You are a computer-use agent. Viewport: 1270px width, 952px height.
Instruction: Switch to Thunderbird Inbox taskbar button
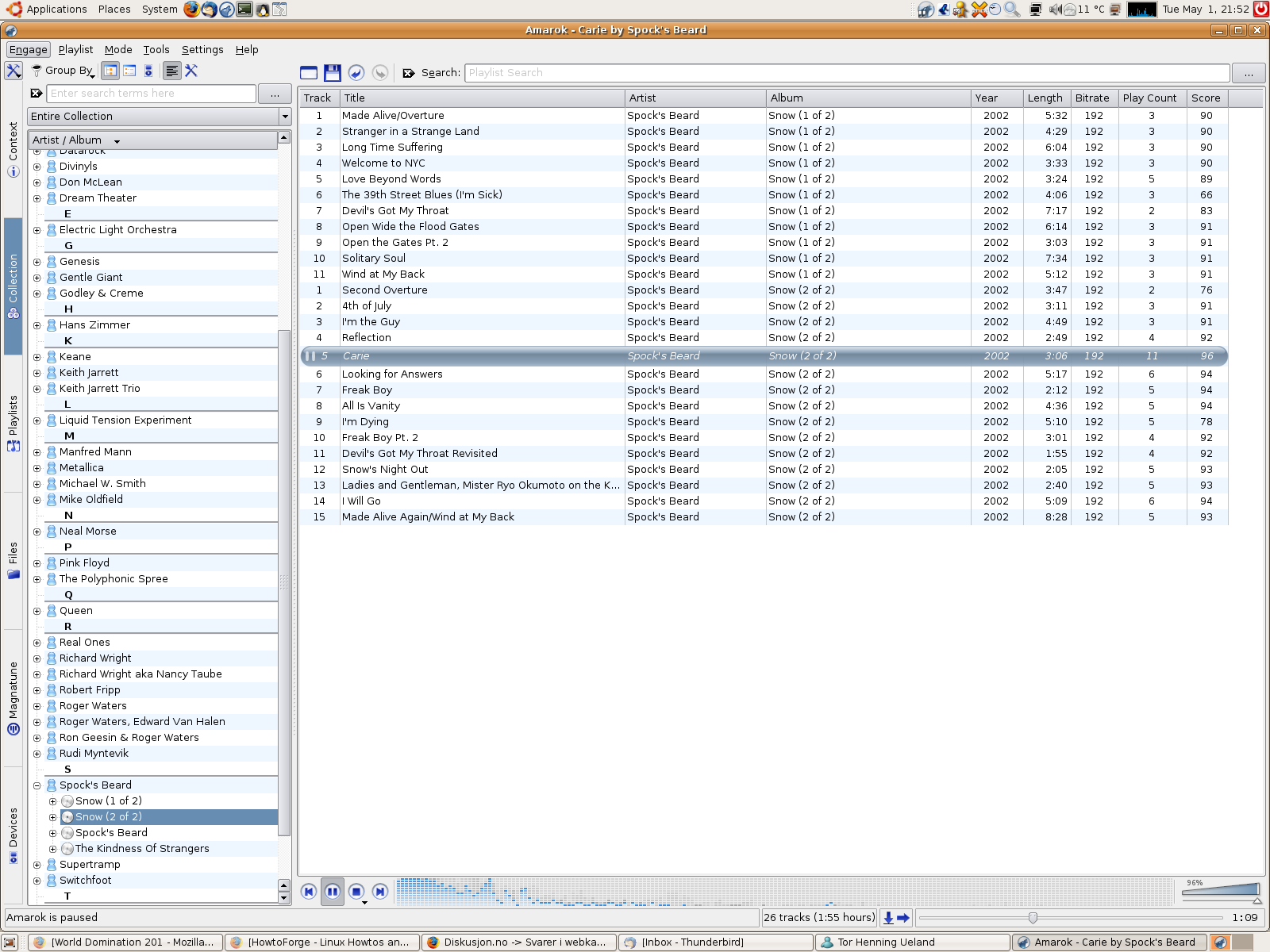coord(716,942)
